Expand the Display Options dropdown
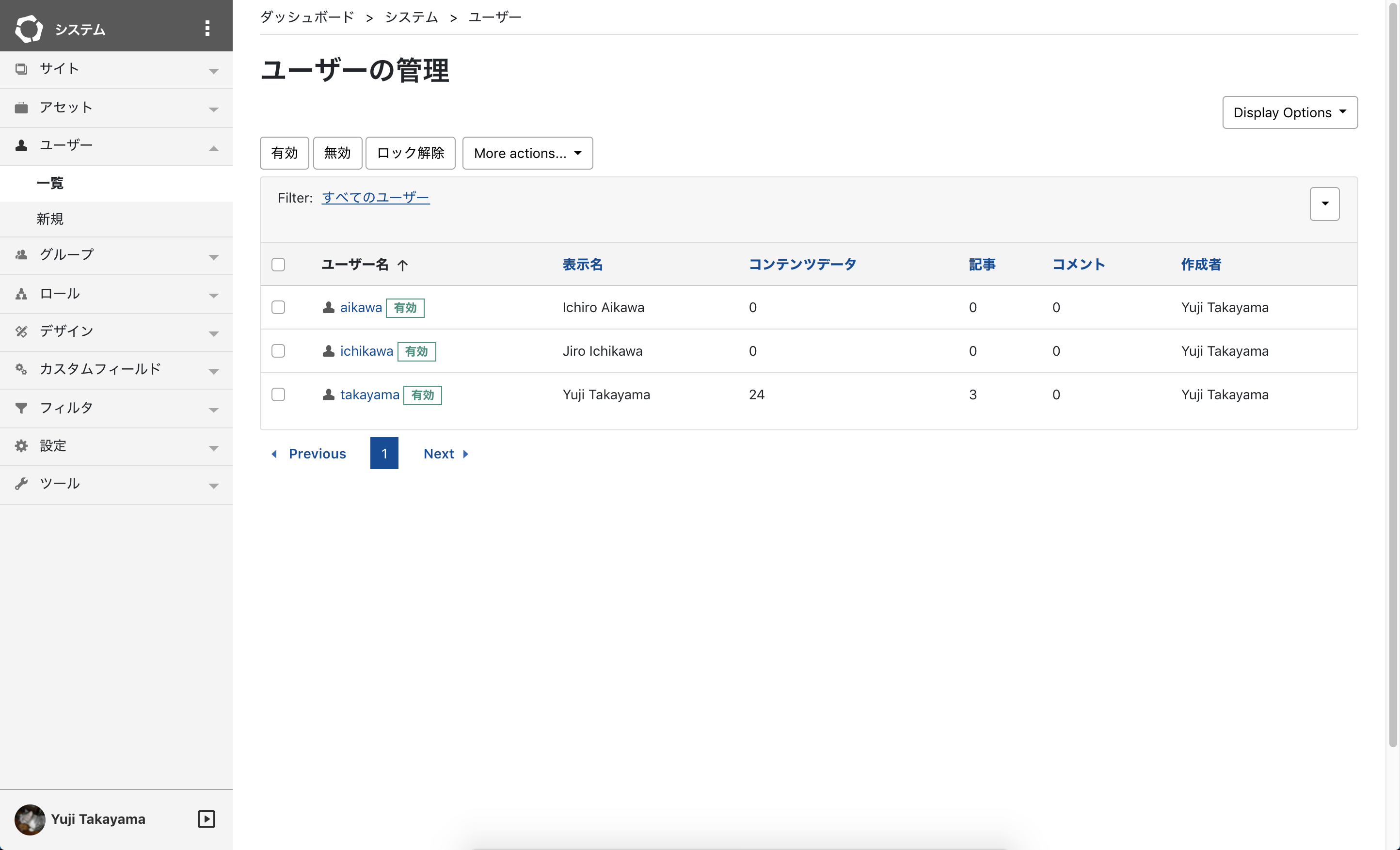Screen dimensions: 1400x850 click(x=1290, y=112)
